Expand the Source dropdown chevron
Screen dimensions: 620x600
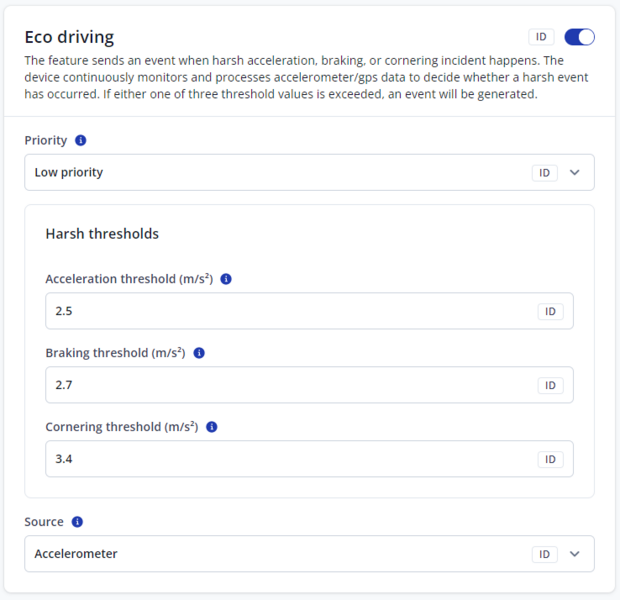[574, 554]
